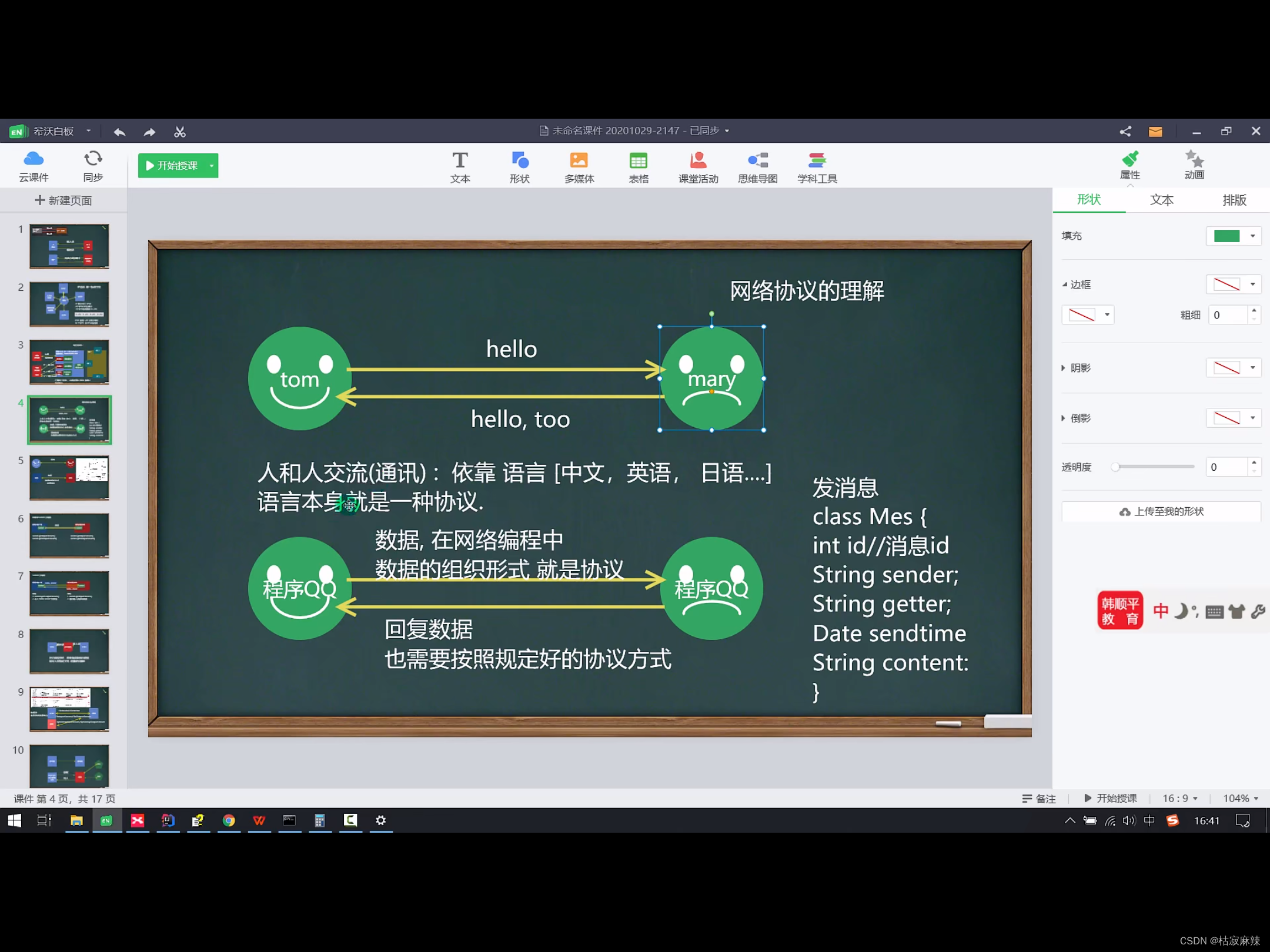Viewport: 1270px width, 952px height.
Task: Switch to the 文本 (Text) properties tab
Action: point(1162,200)
